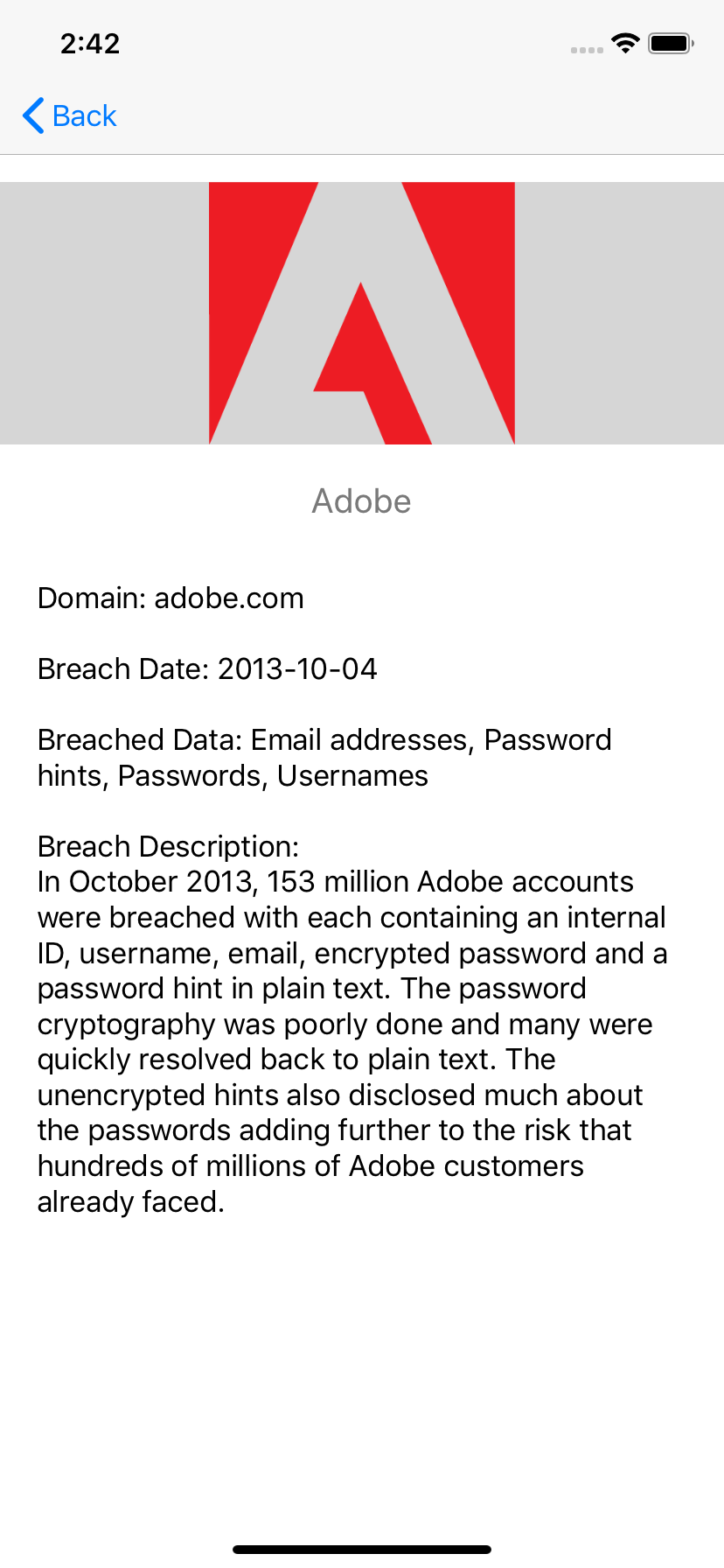
Task: Tap the 2:42 clock in status bar
Action: 90,44
